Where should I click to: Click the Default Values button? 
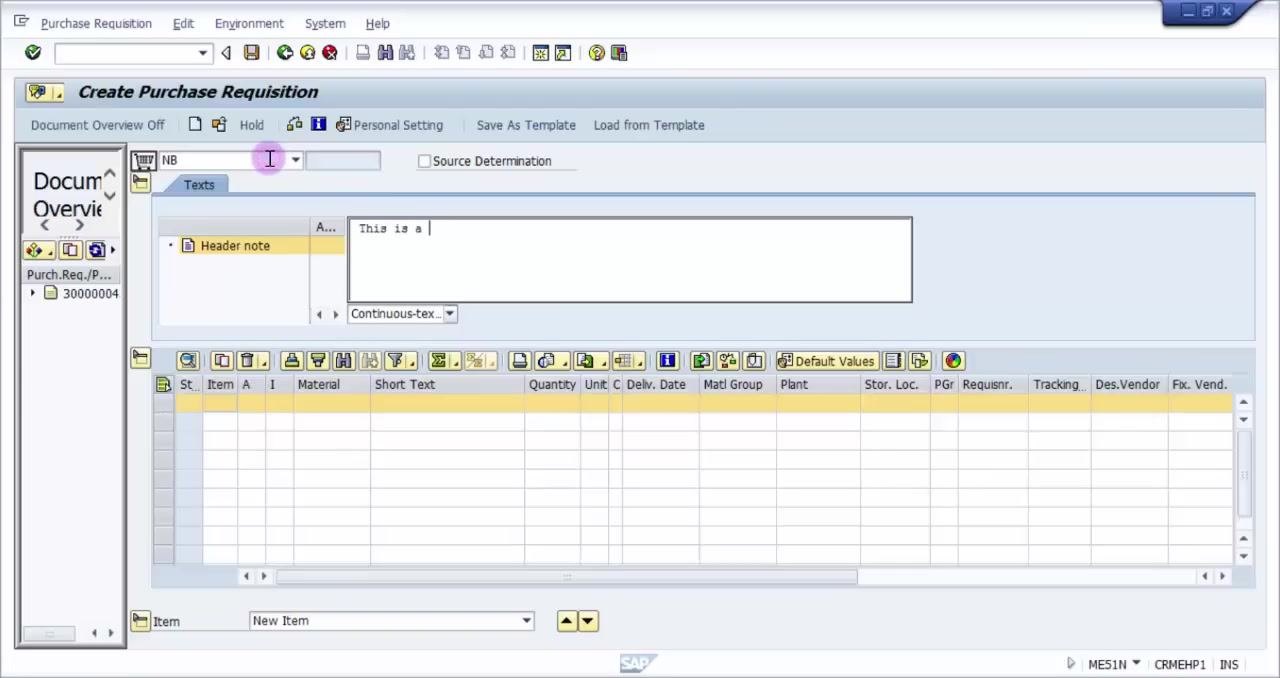826,361
